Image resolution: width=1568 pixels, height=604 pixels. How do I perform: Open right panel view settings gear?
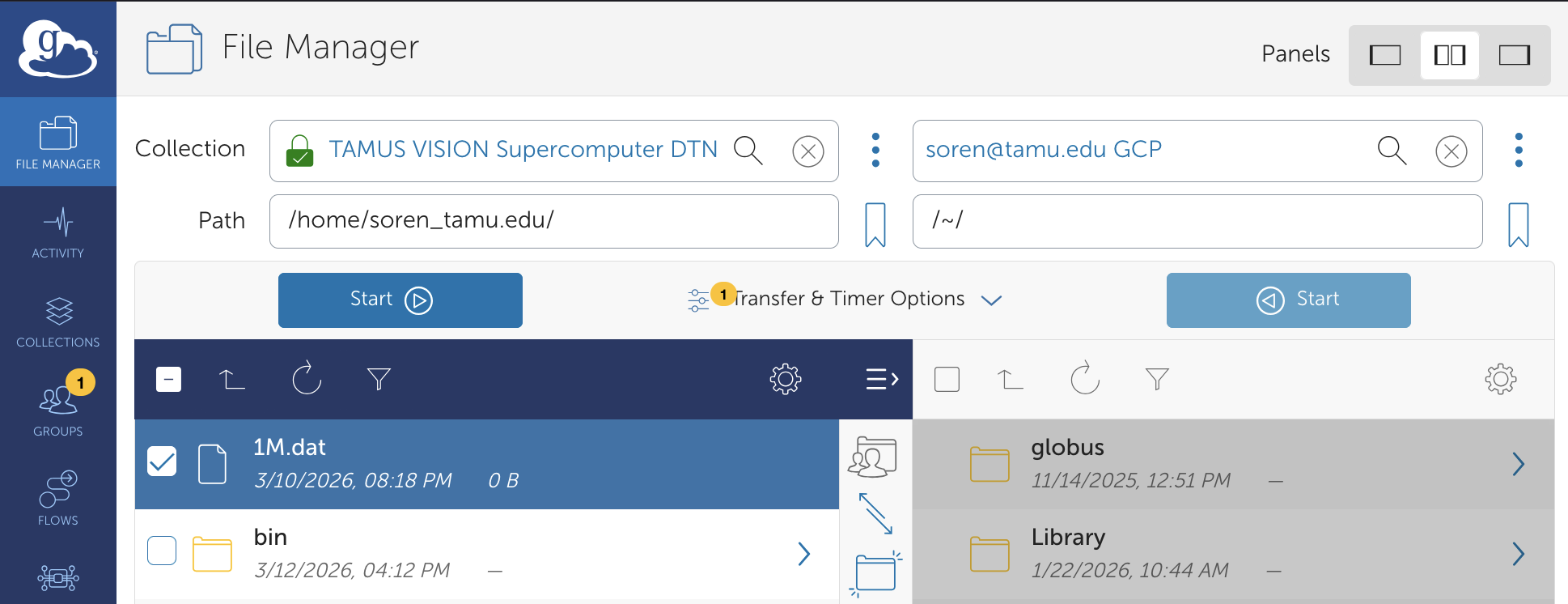[1501, 379]
